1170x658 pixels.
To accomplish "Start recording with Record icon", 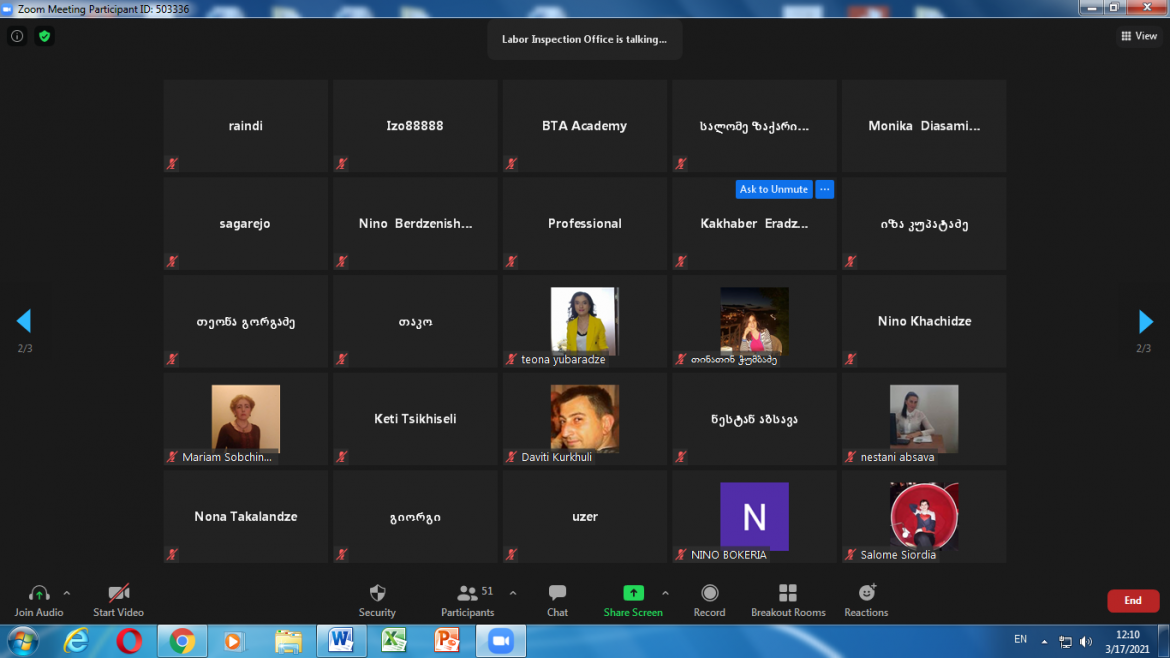I will [709, 593].
